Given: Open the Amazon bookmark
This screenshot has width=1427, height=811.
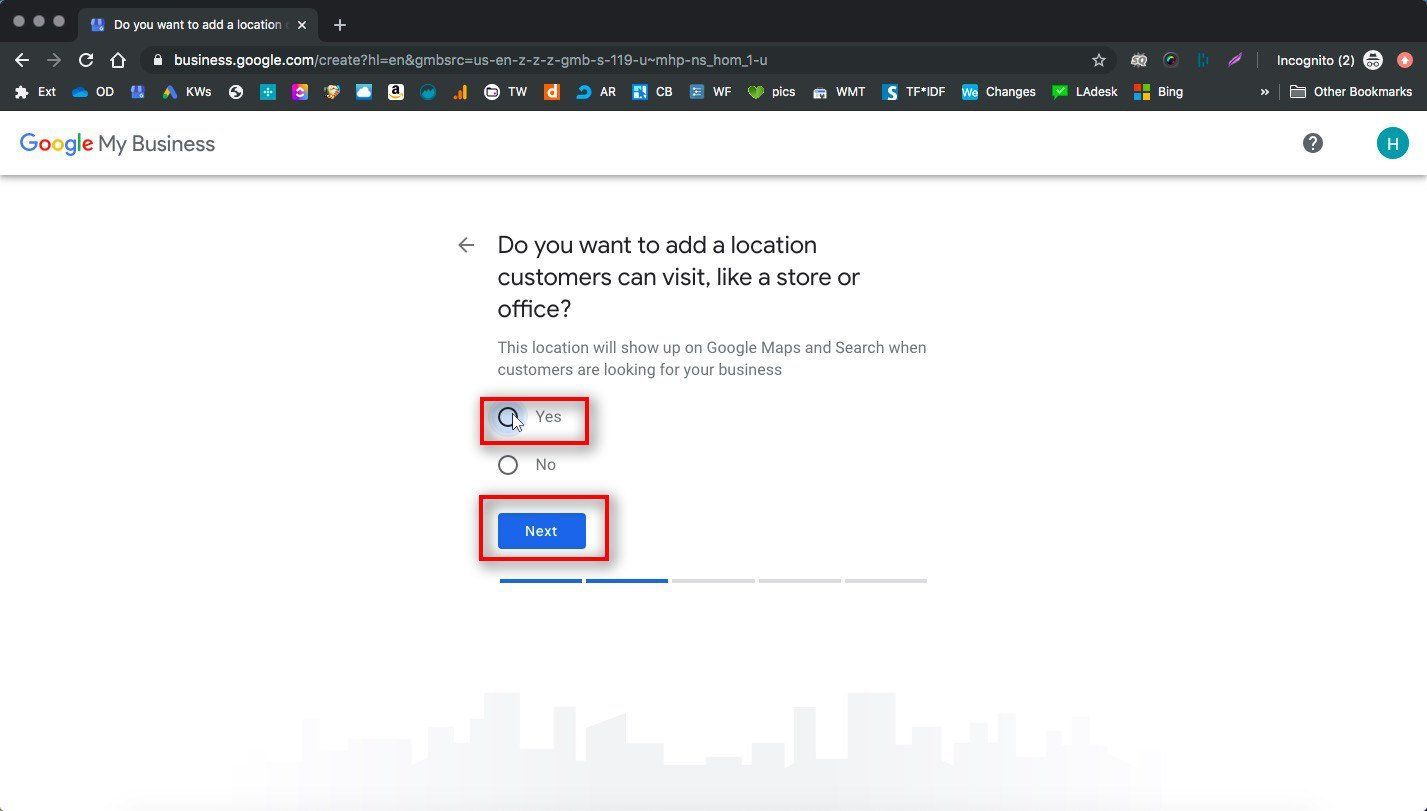Looking at the screenshot, I should click(396, 92).
